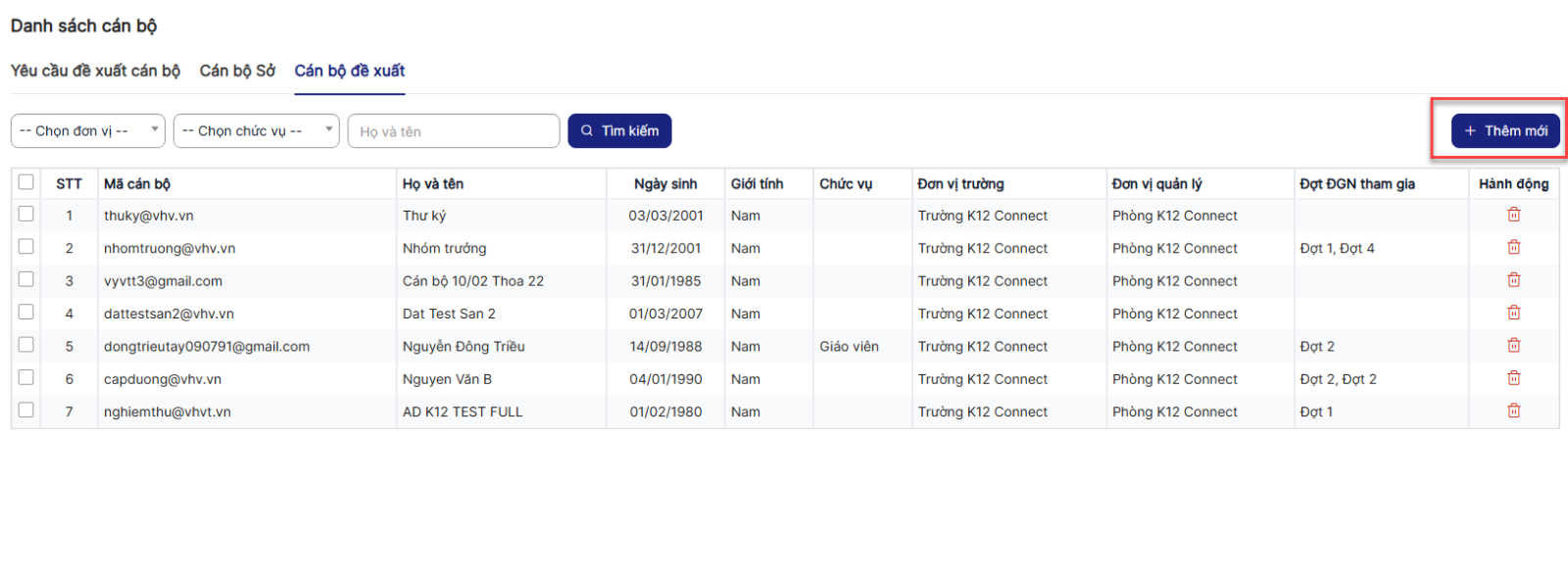Delete the thuky@vhv.vn row with trash icon
The height and width of the screenshot is (583, 1568).
pyautogui.click(x=1513, y=215)
